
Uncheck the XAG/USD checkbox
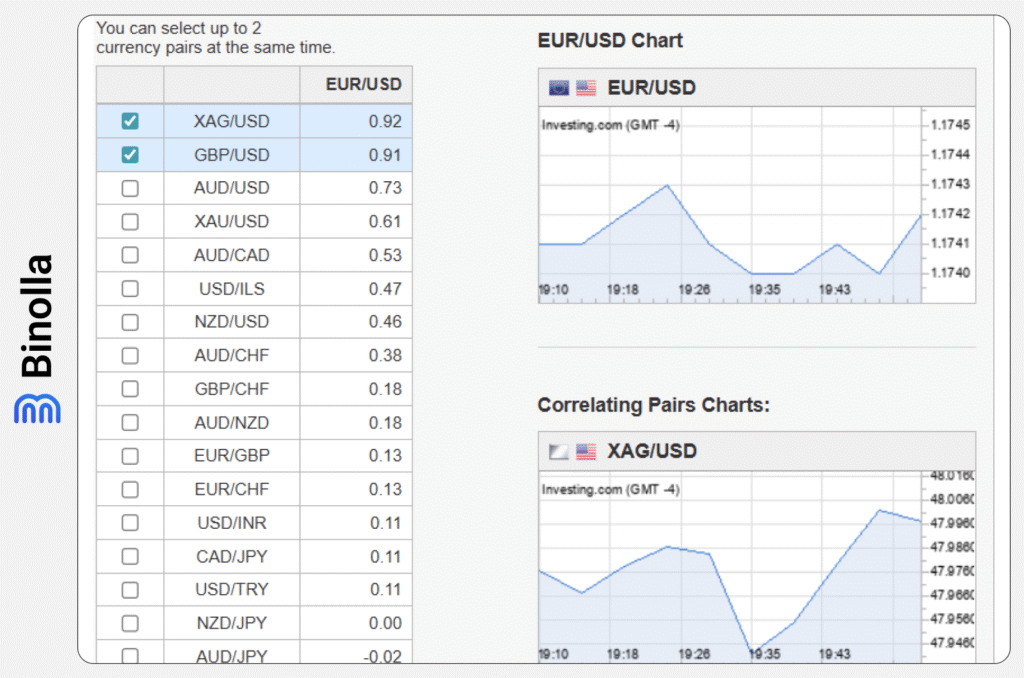point(130,121)
